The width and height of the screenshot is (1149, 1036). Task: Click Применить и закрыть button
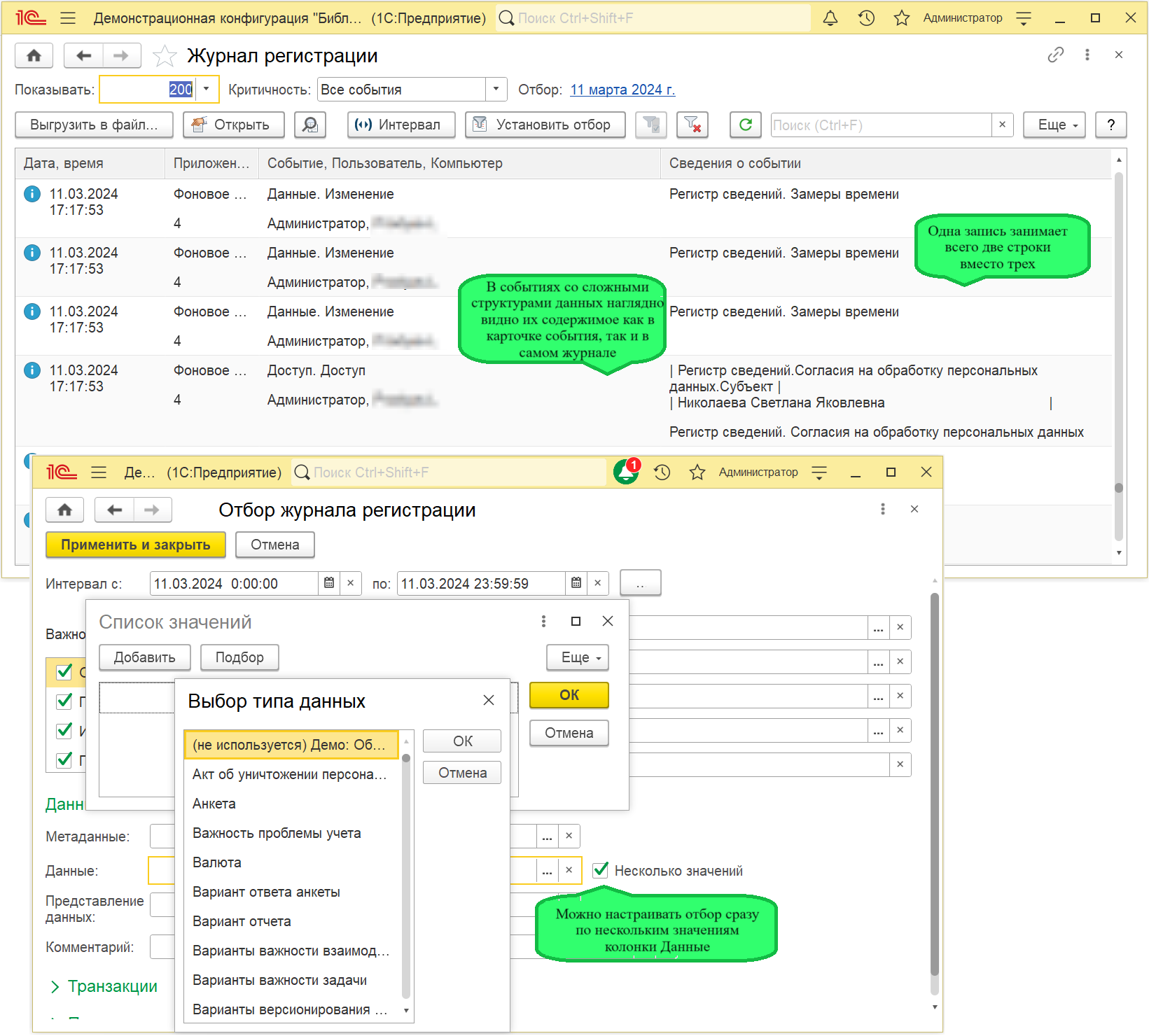pos(136,545)
